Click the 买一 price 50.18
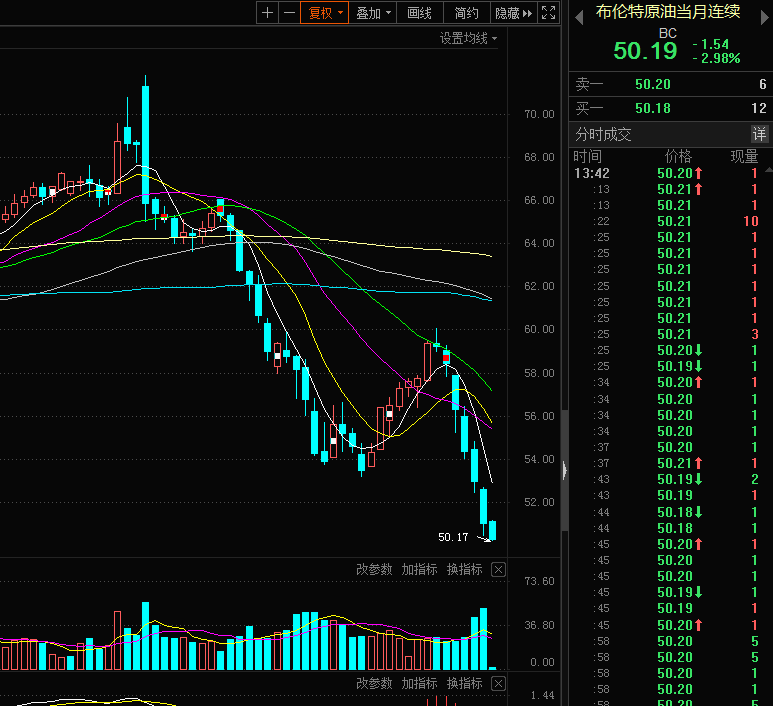Screen dimensions: 773x706 click(x=653, y=108)
